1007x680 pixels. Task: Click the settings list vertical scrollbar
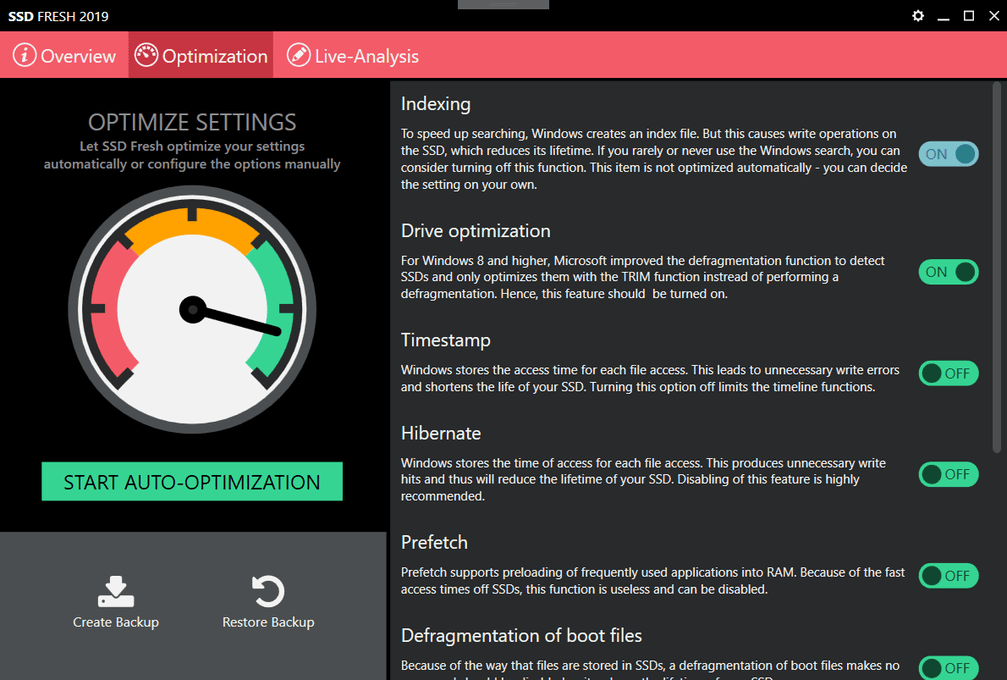coord(997,266)
